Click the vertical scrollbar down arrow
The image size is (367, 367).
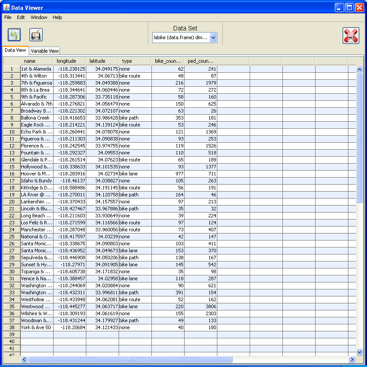point(359,352)
